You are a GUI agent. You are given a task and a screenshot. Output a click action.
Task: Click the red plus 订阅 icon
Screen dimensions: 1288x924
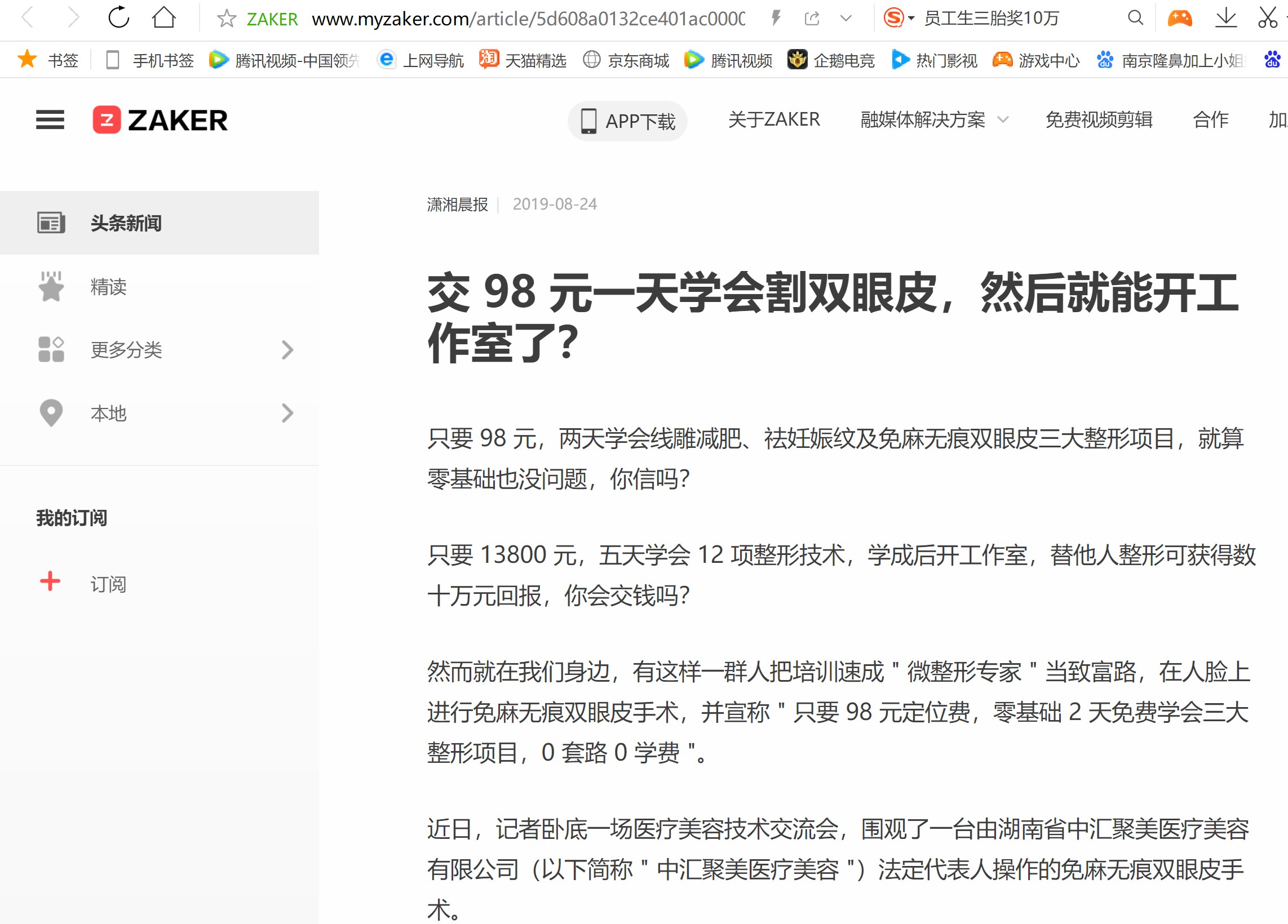coord(50,581)
